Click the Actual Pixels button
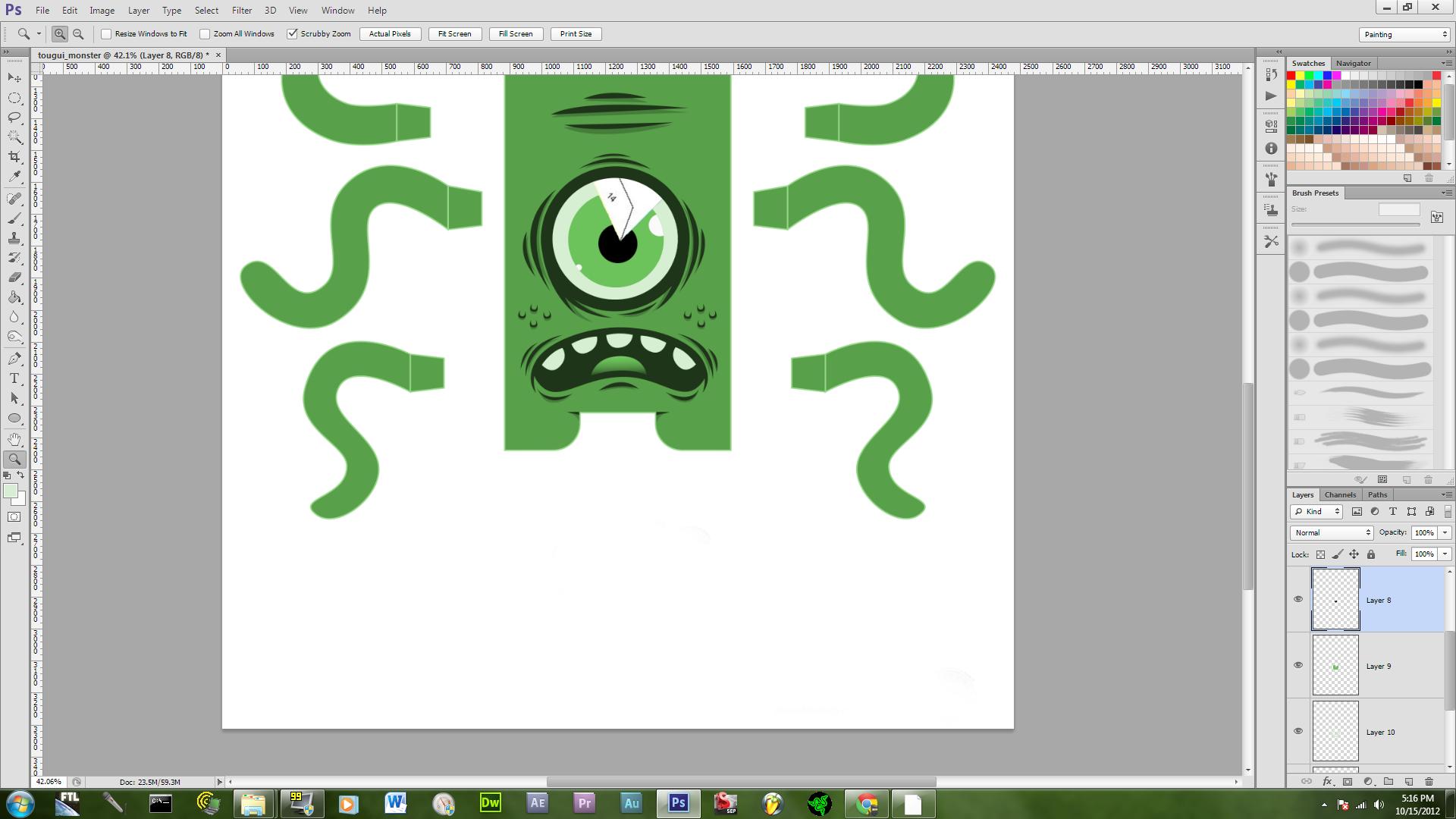Screen dimensions: 1456x819 [390, 34]
